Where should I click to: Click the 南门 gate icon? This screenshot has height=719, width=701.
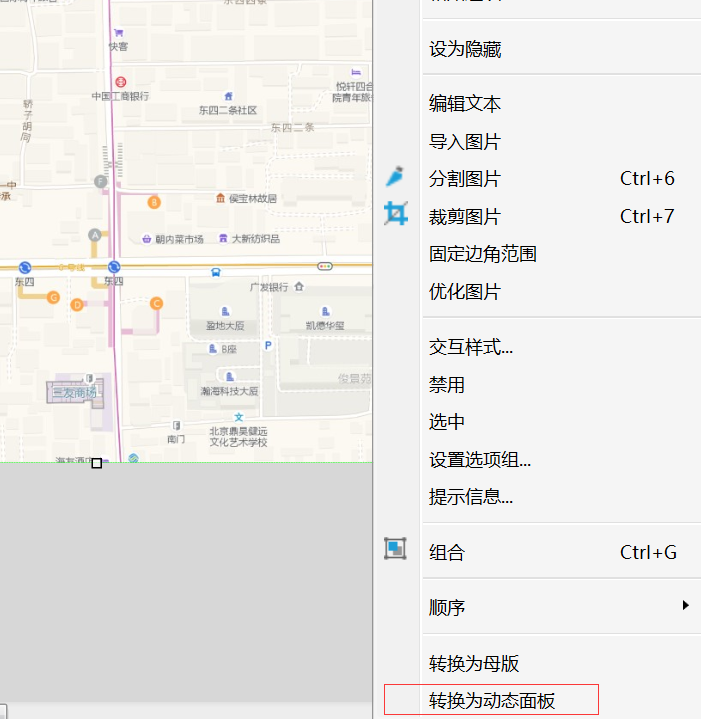pyautogui.click(x=177, y=426)
